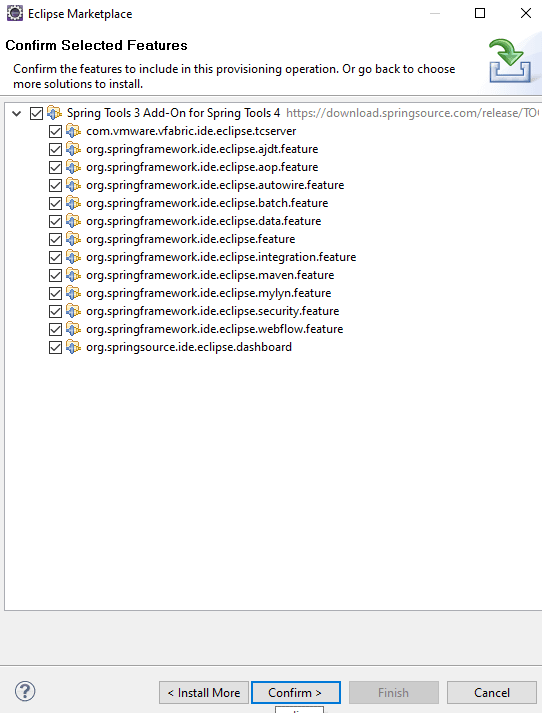Cancel the marketplace installation

pyautogui.click(x=492, y=693)
